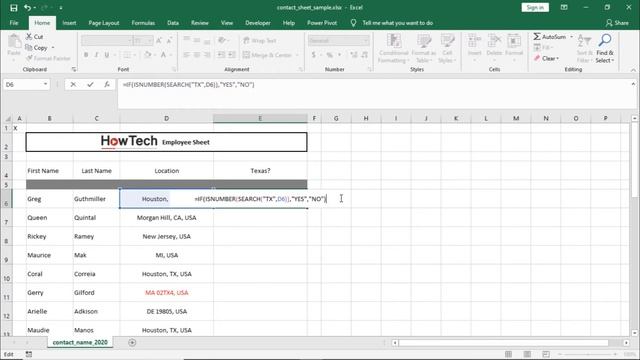Viewport: 640px width, 360px height.
Task: Open the Clipboard dialog launcher
Action: pyautogui.click(x=74, y=69)
